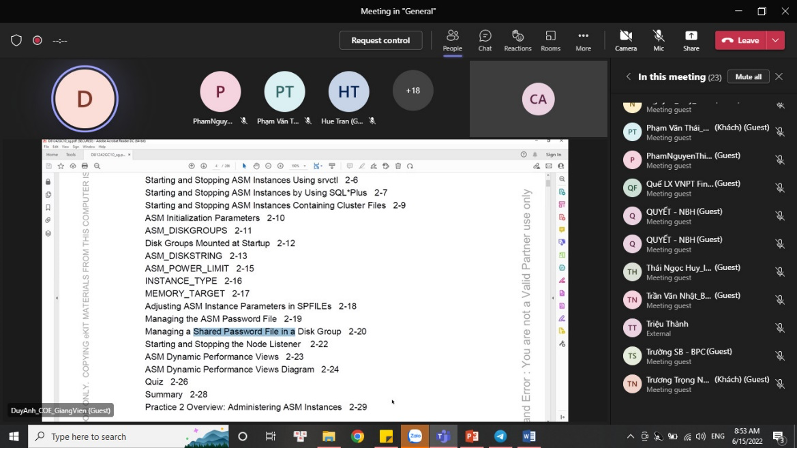Click the red recording indicator

(x=37, y=40)
